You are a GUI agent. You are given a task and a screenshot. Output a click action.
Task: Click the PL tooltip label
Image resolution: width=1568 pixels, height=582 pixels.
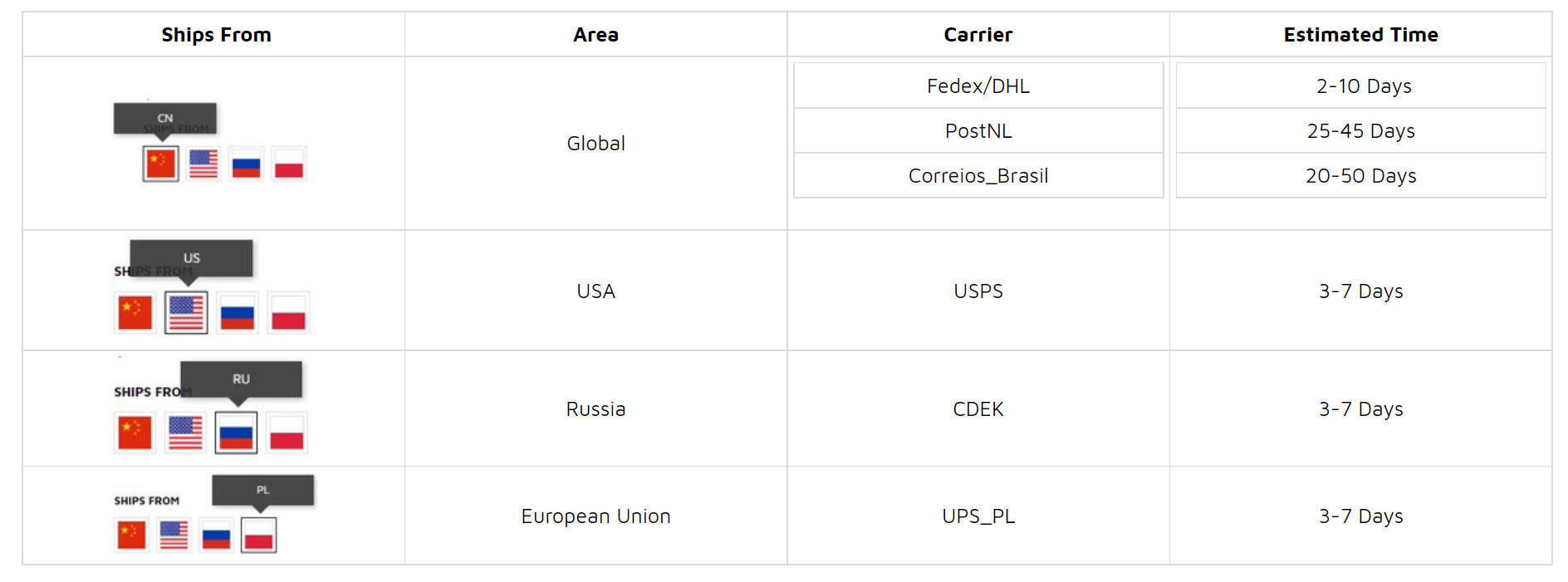(x=263, y=490)
